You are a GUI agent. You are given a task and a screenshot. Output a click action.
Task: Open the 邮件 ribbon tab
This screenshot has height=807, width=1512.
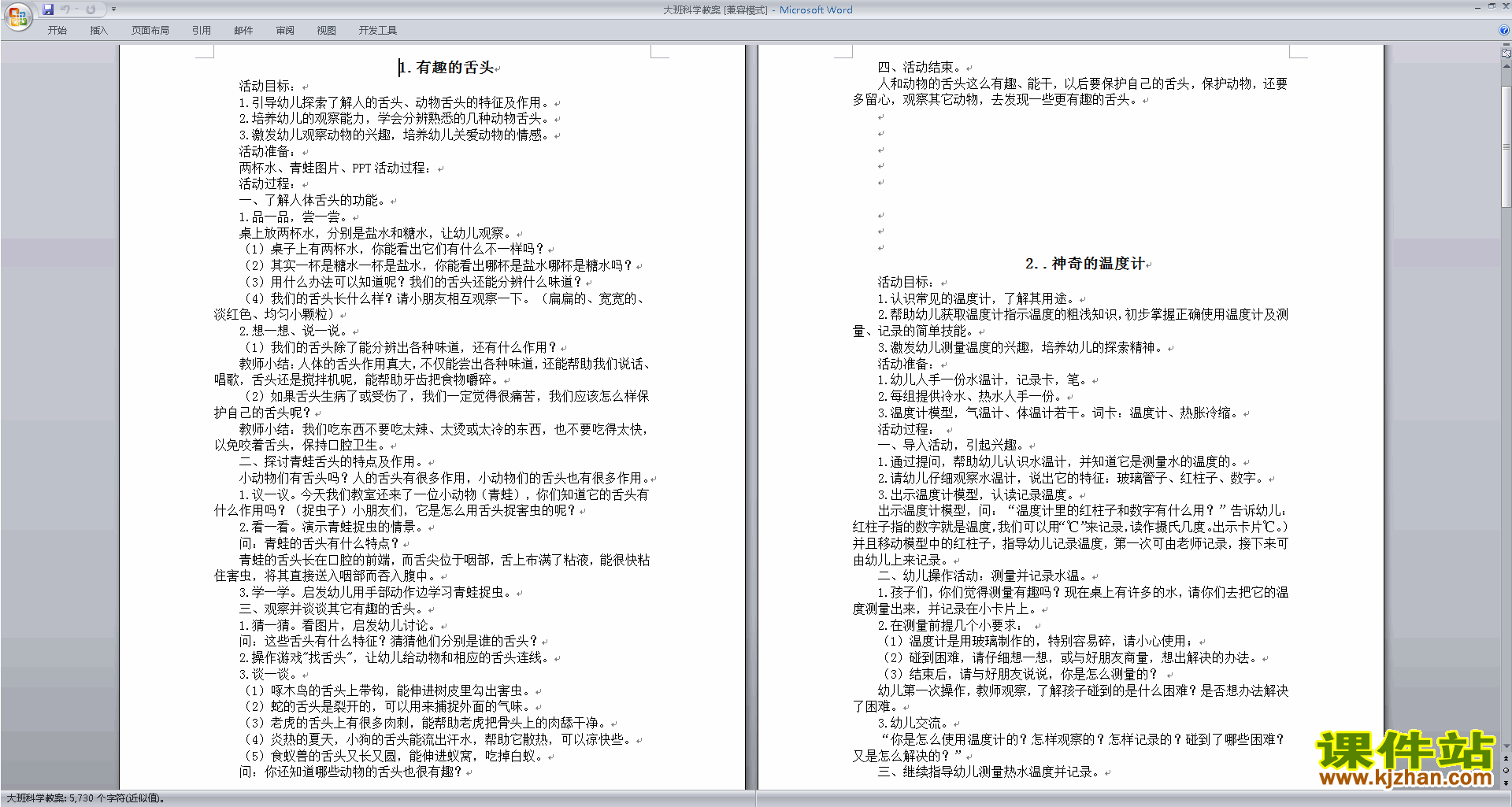pos(243,31)
